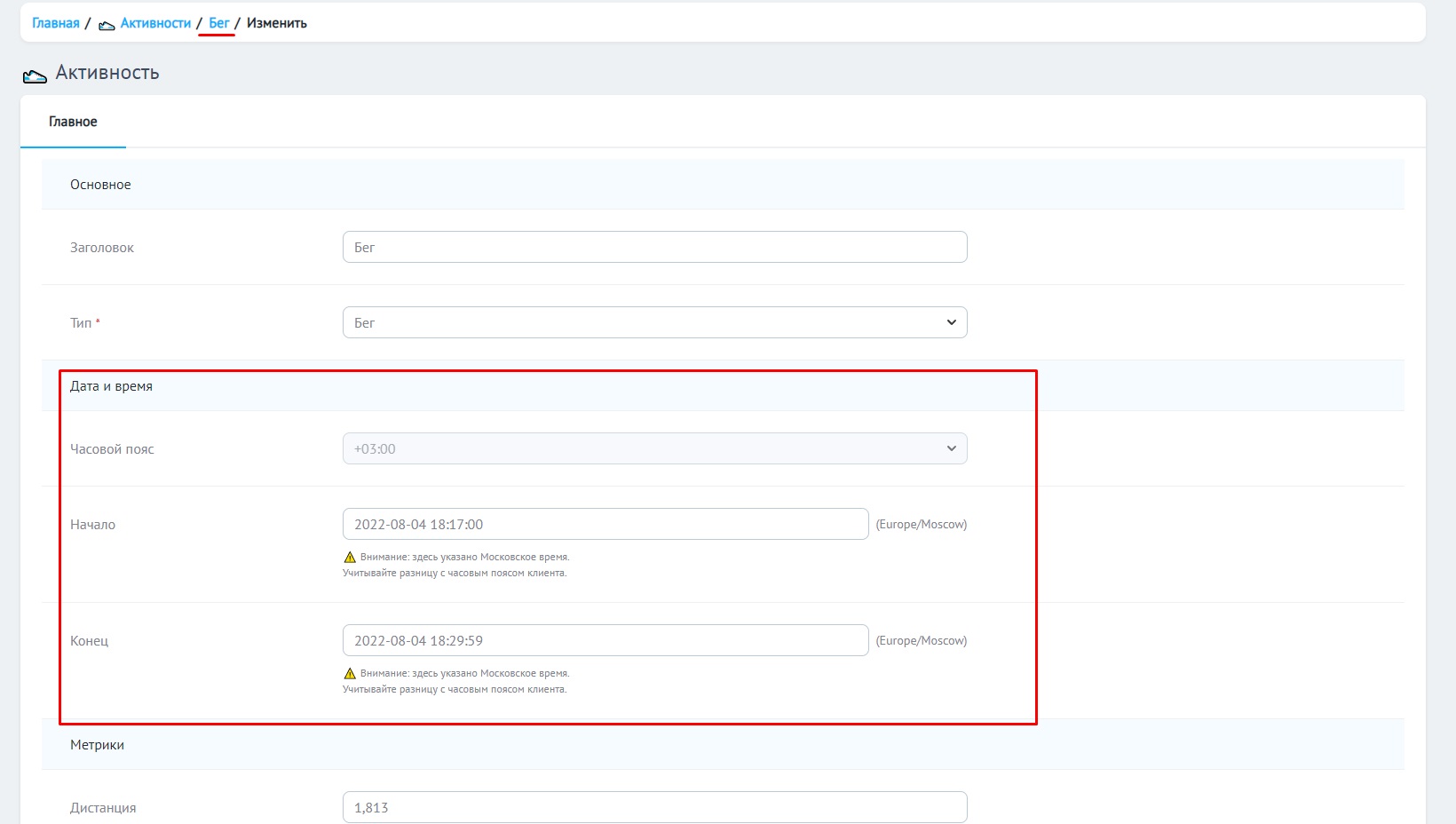The image size is (1456, 824).
Task: Click the shoe icon in the breadcrumb
Action: [x=107, y=24]
